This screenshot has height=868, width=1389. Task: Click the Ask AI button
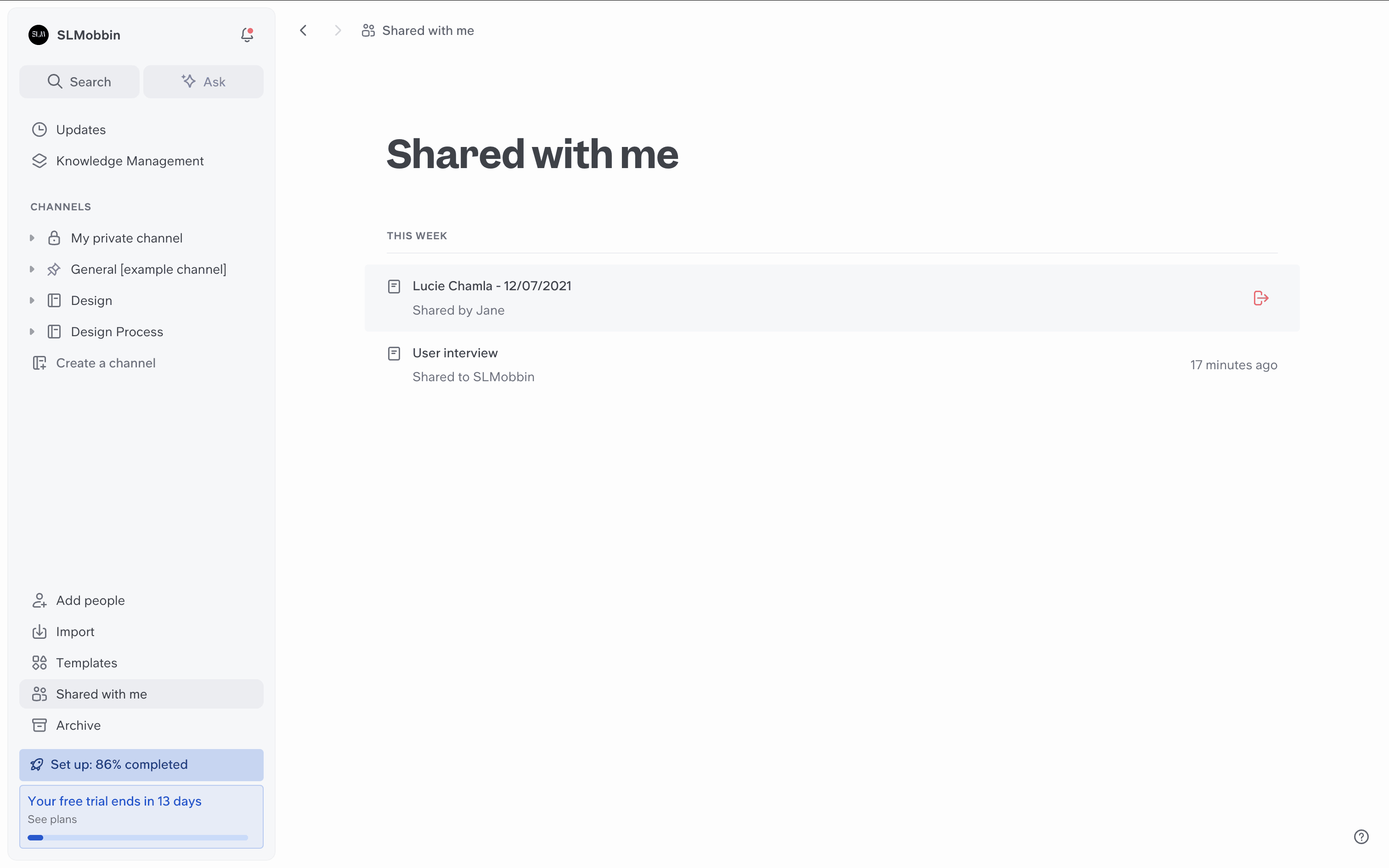[x=203, y=82]
